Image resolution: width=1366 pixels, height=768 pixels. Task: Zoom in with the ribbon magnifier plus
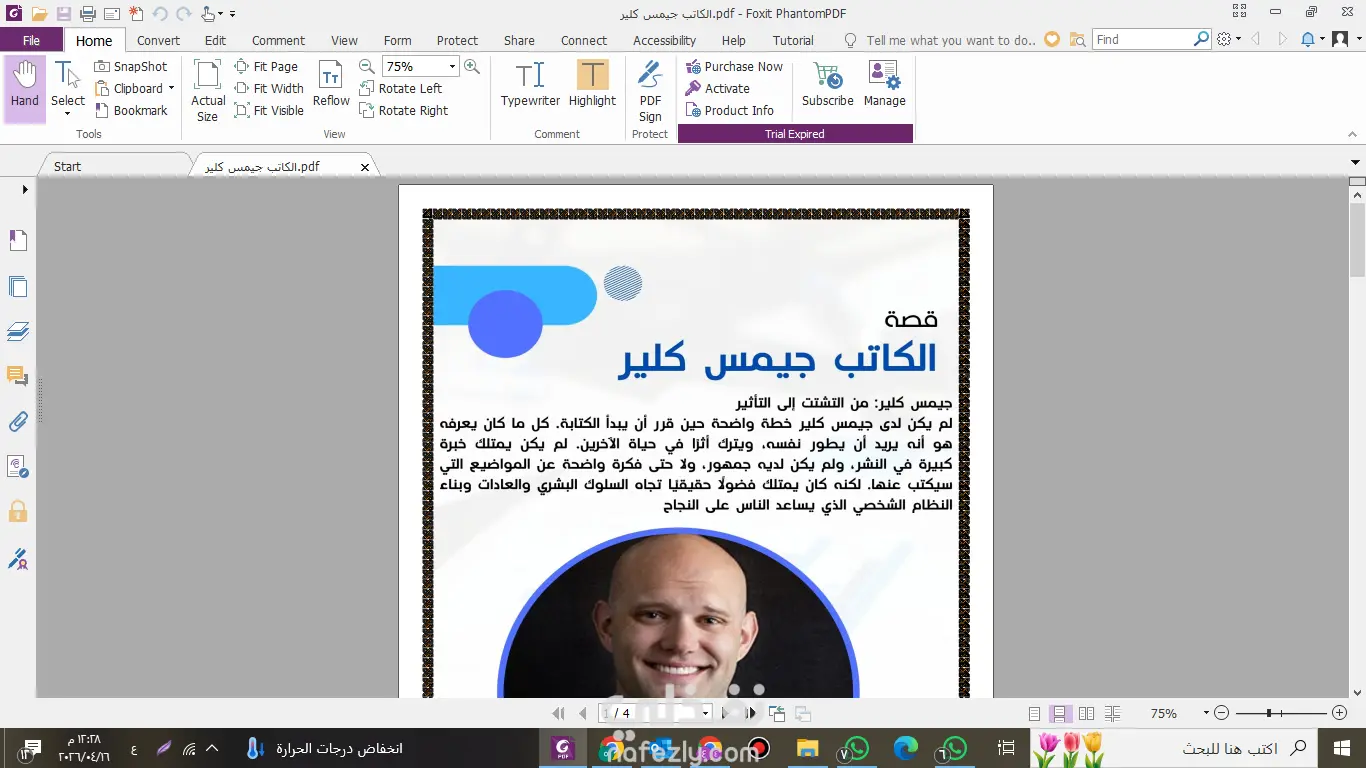472,66
